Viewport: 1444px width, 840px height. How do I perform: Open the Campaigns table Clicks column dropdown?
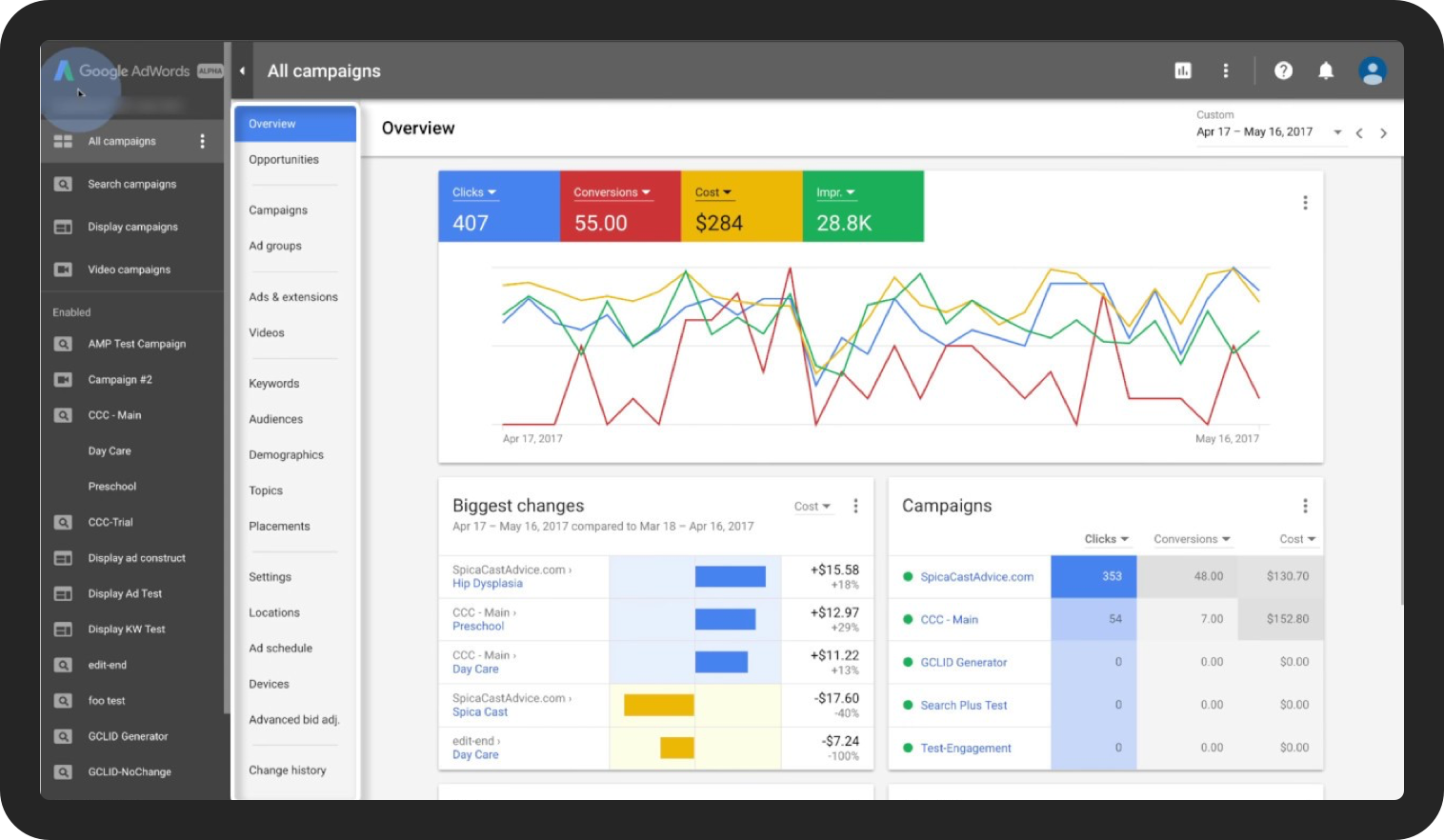coord(1107,539)
